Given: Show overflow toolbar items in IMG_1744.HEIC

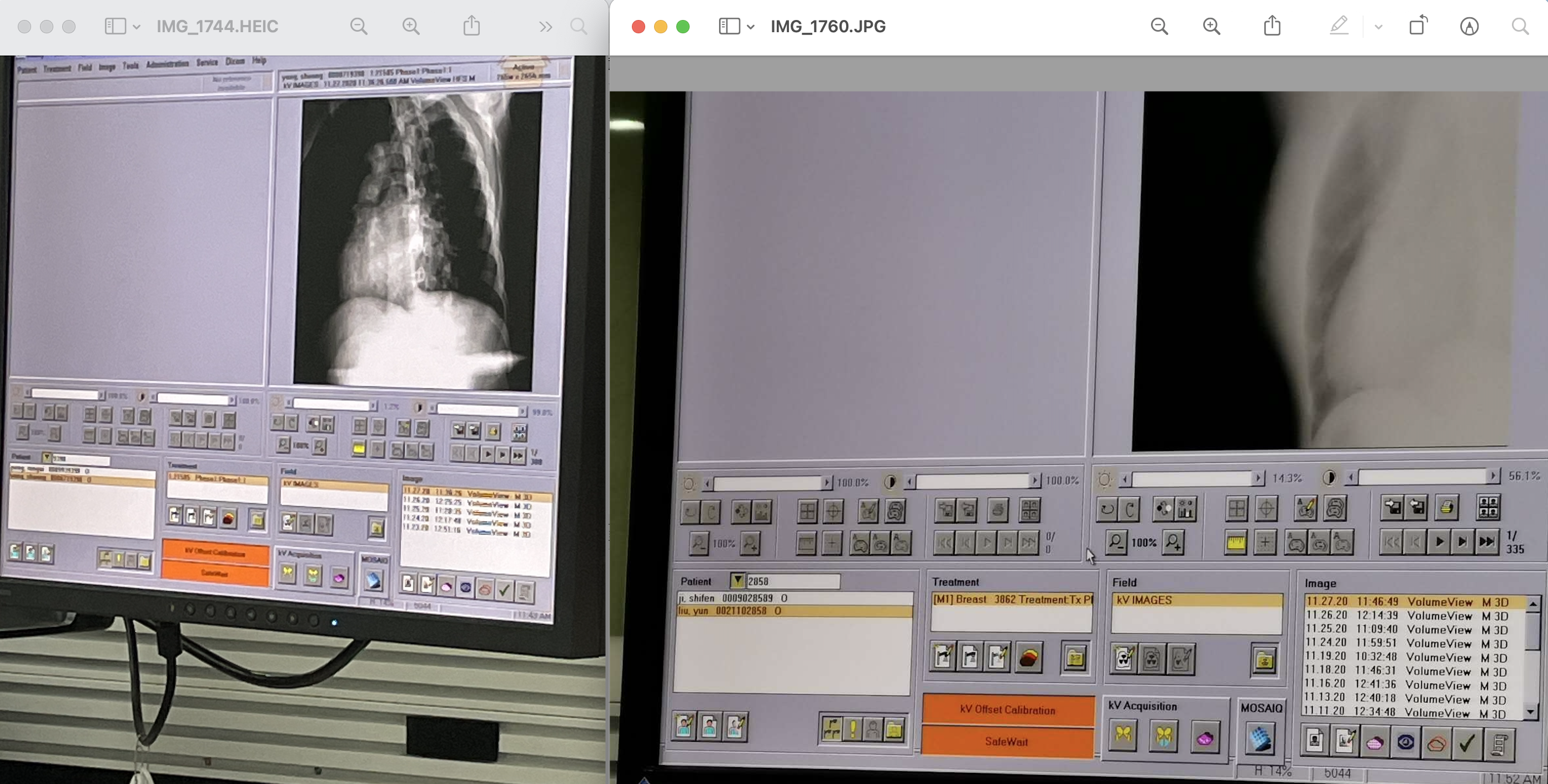Looking at the screenshot, I should click(545, 27).
